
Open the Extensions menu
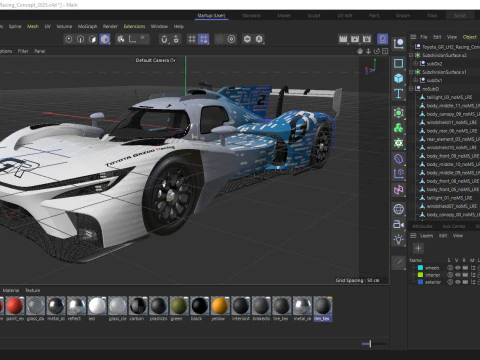(x=134, y=26)
